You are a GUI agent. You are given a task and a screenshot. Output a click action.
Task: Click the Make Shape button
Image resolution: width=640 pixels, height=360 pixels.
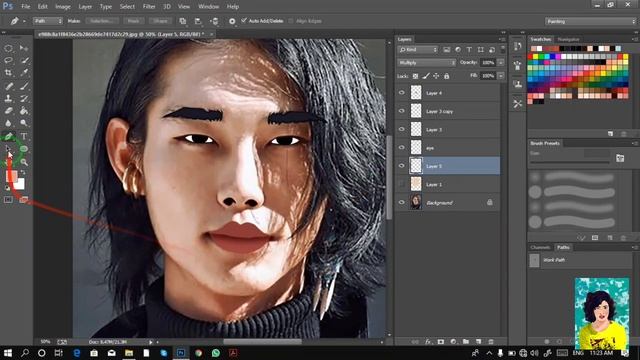point(160,21)
